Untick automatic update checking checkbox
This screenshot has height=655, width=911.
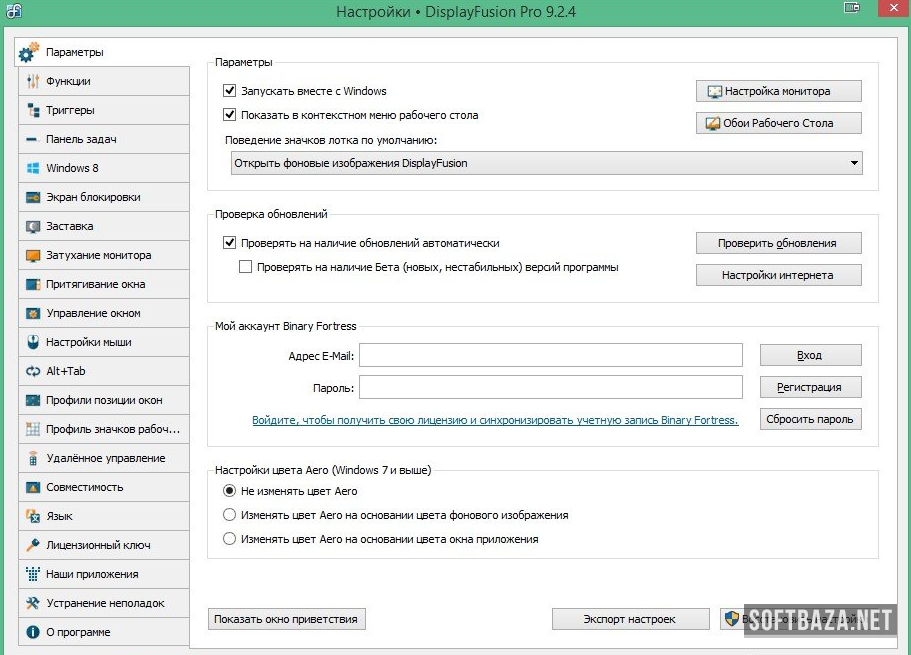230,243
